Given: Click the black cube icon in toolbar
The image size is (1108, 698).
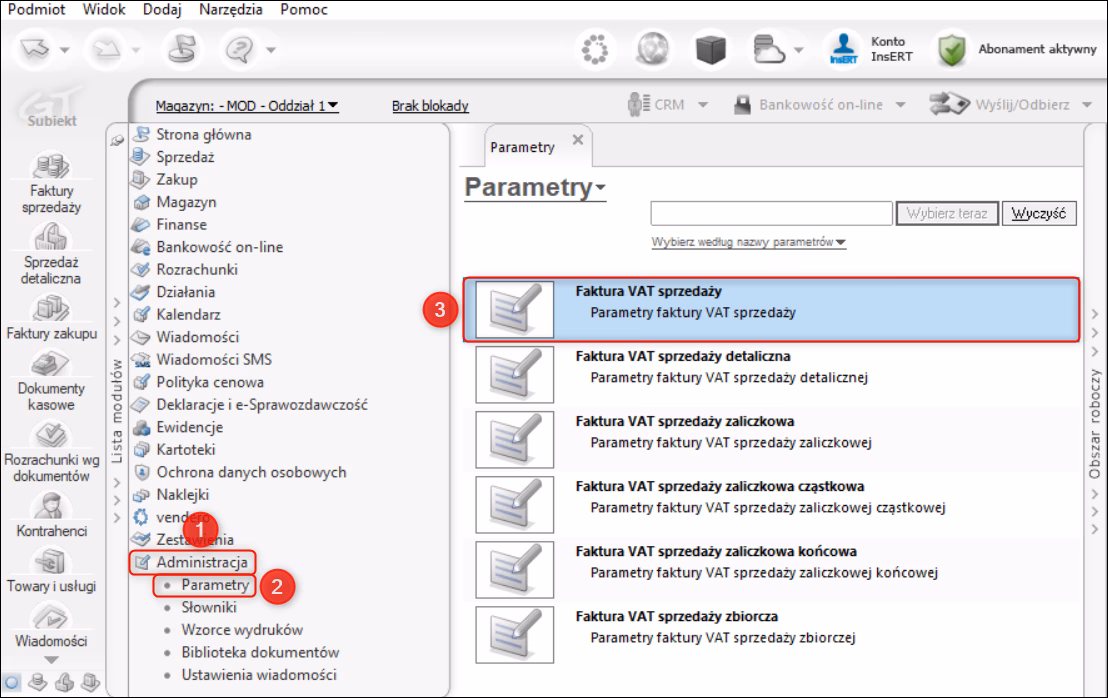Looking at the screenshot, I should [x=711, y=49].
